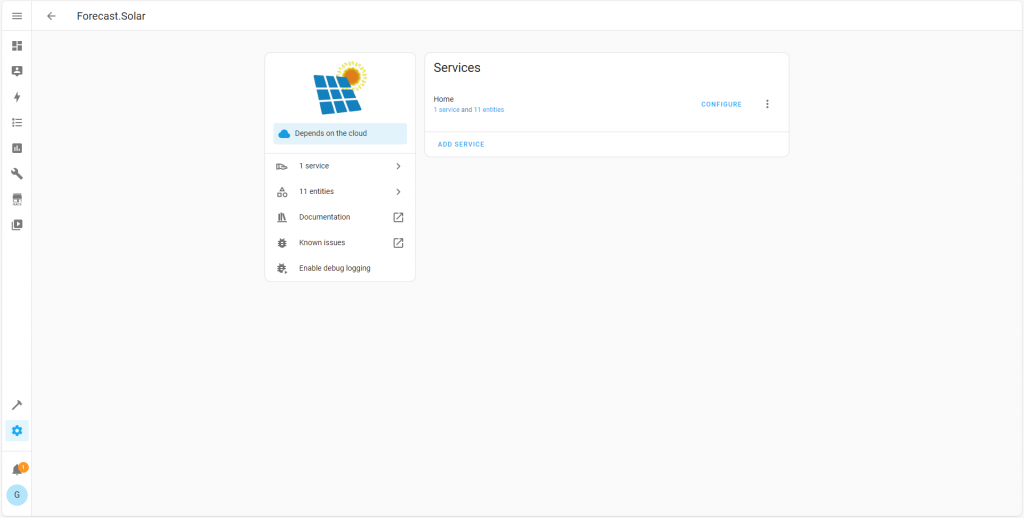Open the 11 entities list row
This screenshot has height=518, width=1024.
coord(340,192)
